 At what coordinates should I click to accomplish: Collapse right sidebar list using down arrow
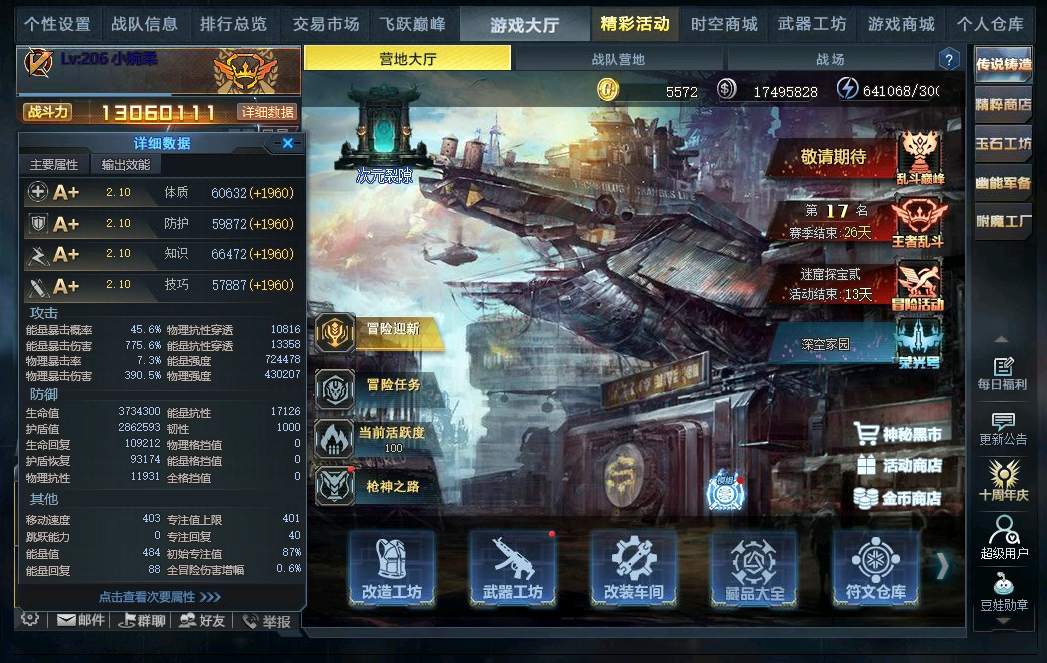(x=1002, y=621)
